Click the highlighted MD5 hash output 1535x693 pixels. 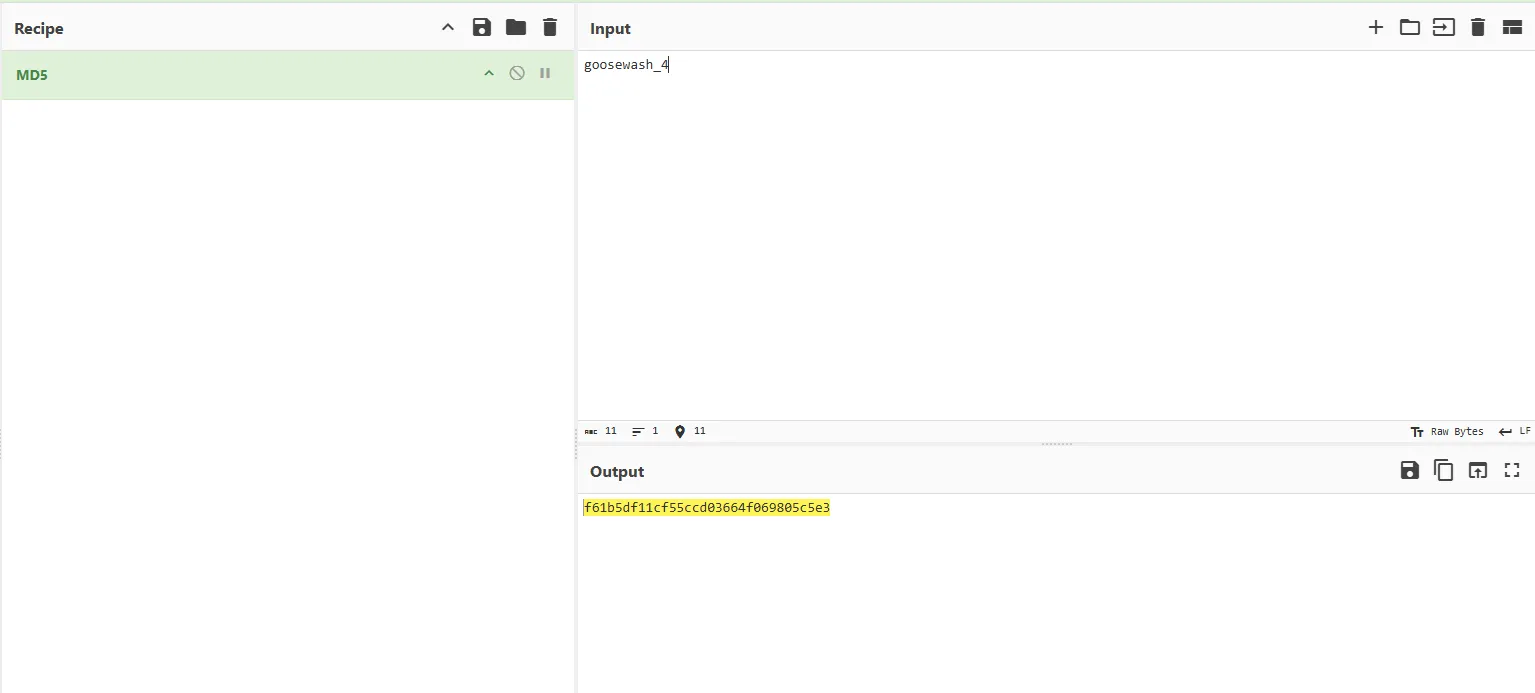point(706,508)
